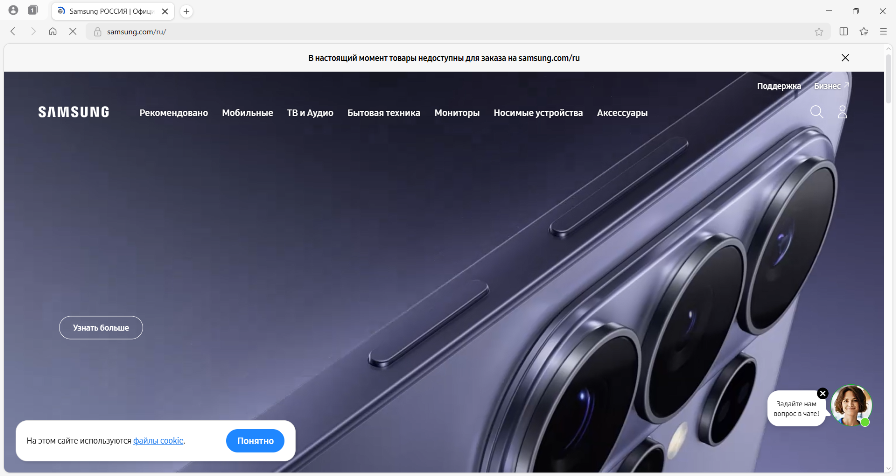The width and height of the screenshot is (896, 476).
Task: Add this page to favorites star
Action: [819, 32]
